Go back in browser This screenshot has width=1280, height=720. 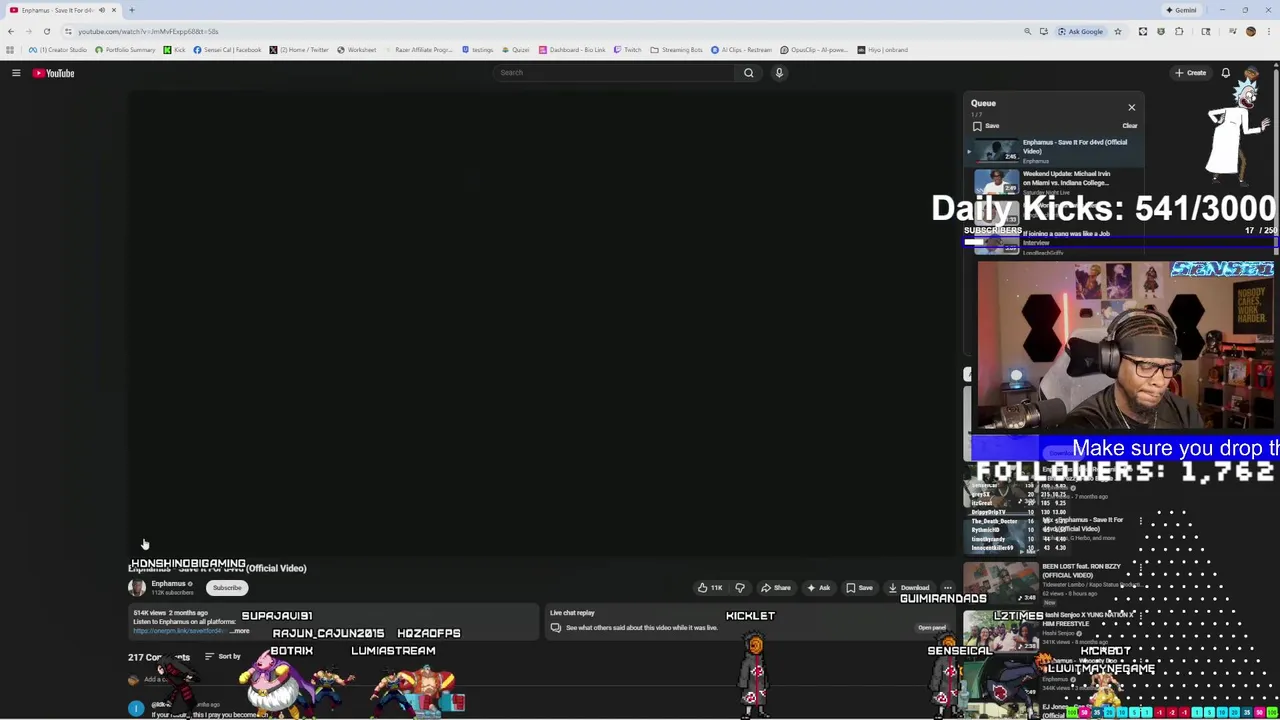click(11, 32)
